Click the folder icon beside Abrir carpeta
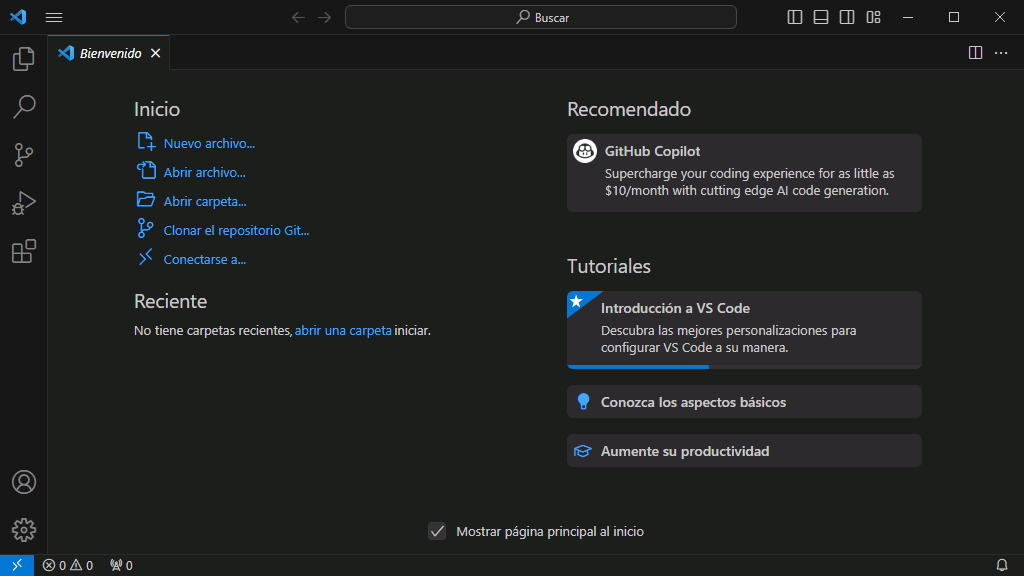This screenshot has width=1024, height=576. click(146, 199)
